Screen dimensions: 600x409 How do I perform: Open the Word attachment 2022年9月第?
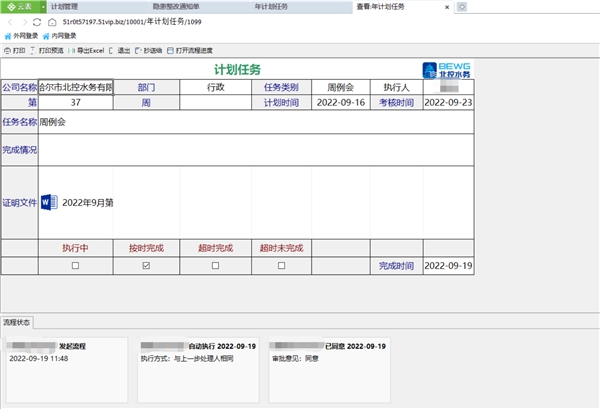pos(77,202)
